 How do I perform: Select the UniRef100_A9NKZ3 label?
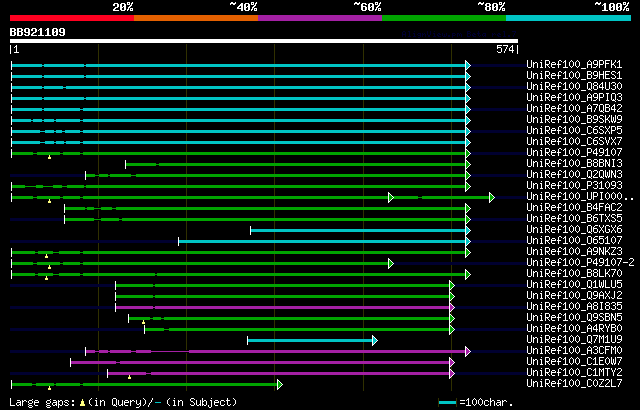point(574,252)
